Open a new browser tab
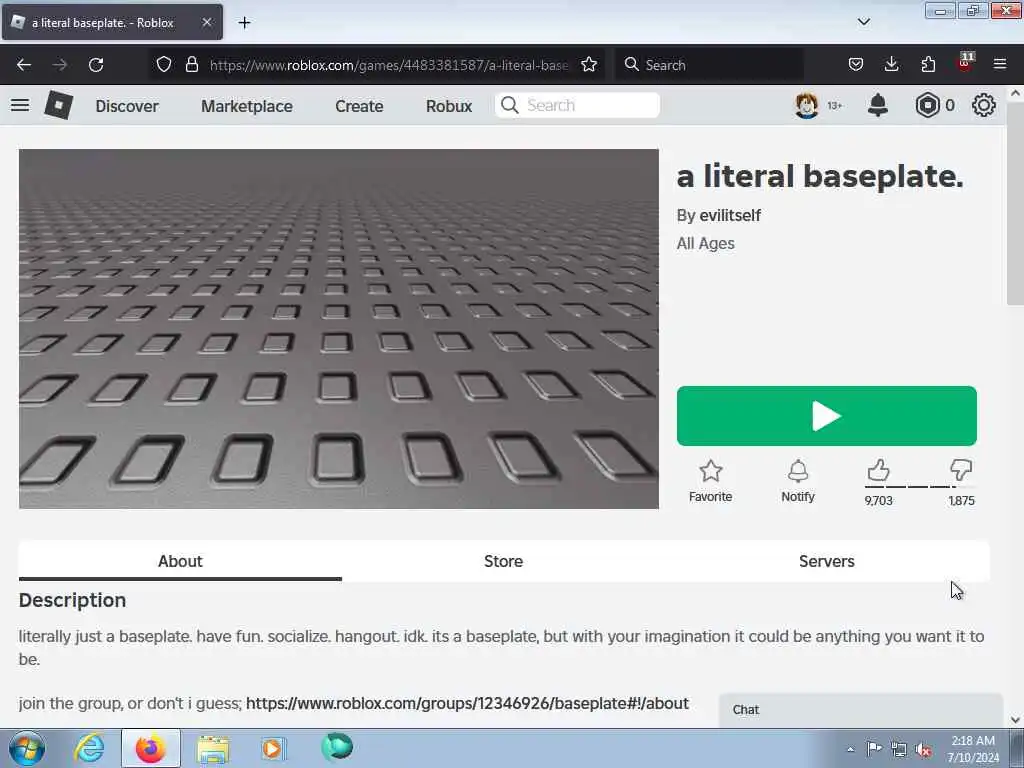 (244, 23)
